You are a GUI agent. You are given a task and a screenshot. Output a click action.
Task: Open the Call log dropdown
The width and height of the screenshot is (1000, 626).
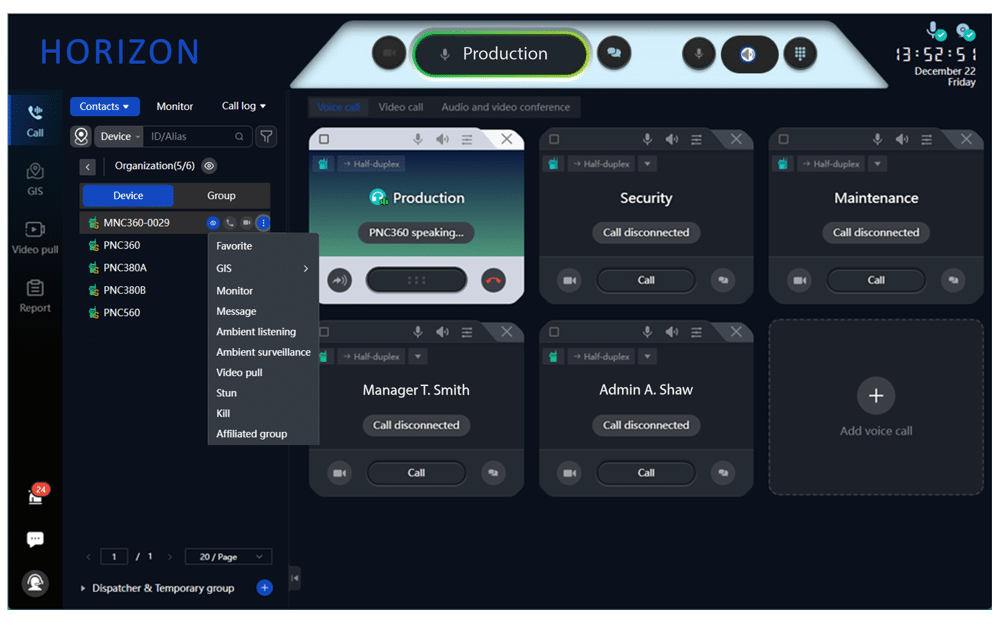tap(244, 106)
